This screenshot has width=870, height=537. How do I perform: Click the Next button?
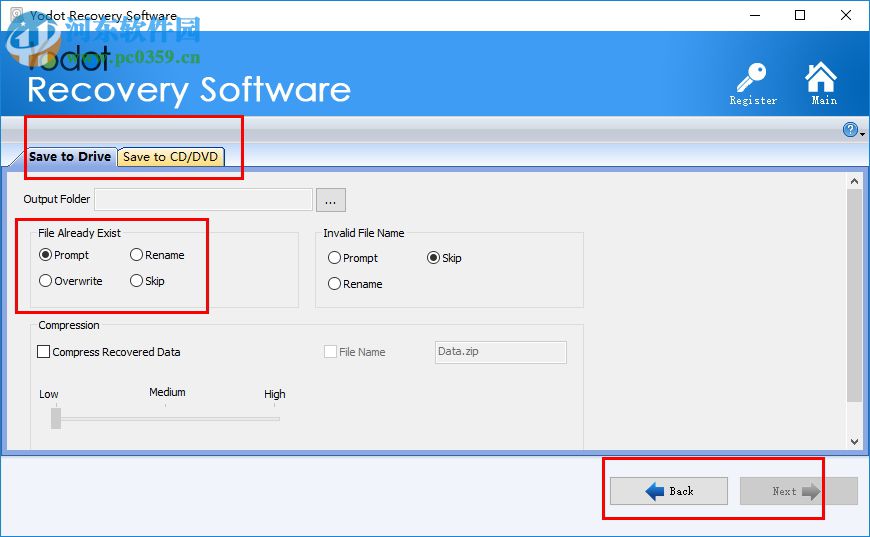pyautogui.click(x=798, y=491)
